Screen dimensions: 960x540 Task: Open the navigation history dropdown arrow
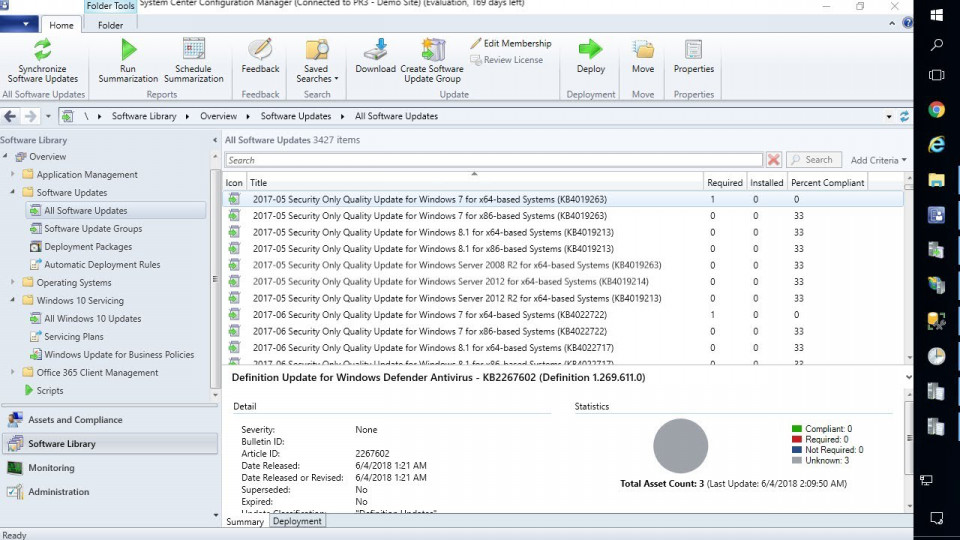tap(48, 116)
